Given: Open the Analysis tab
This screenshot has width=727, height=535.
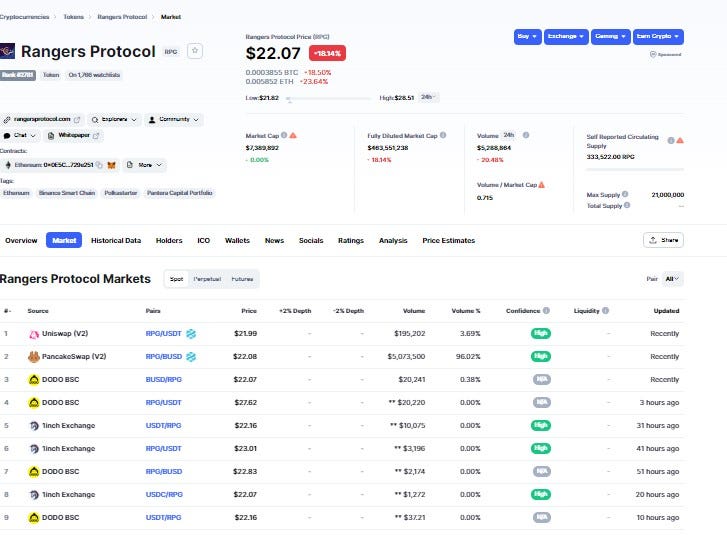Looking at the screenshot, I should (x=393, y=241).
